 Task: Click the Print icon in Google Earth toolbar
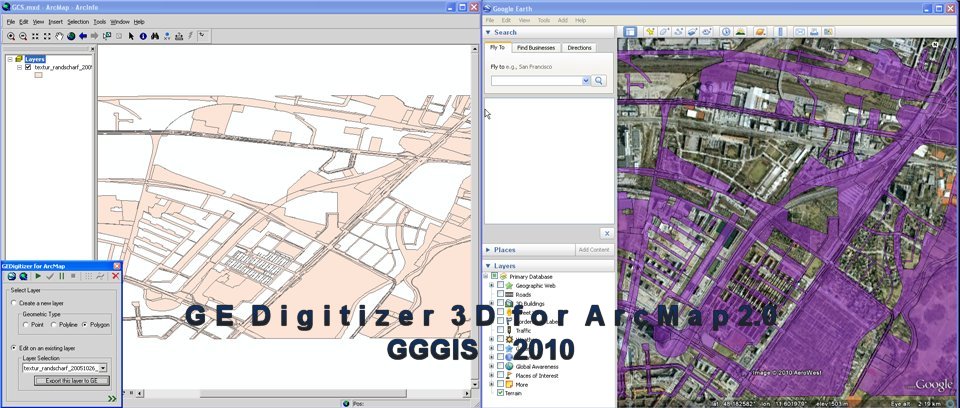[814, 31]
